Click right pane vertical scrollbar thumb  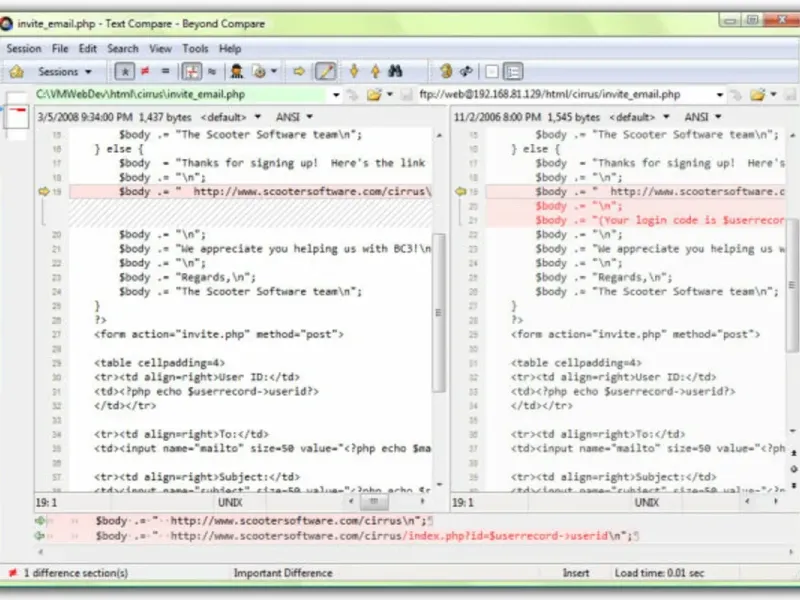(792, 285)
